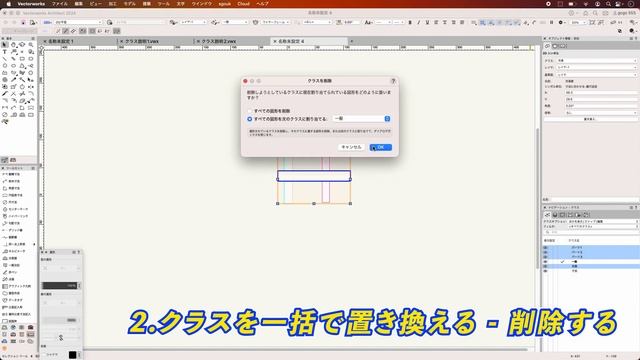This screenshot has width=640, height=360.
Task: Open macOS Spotlight search in menu bar
Action: pyautogui.click(x=608, y=4)
